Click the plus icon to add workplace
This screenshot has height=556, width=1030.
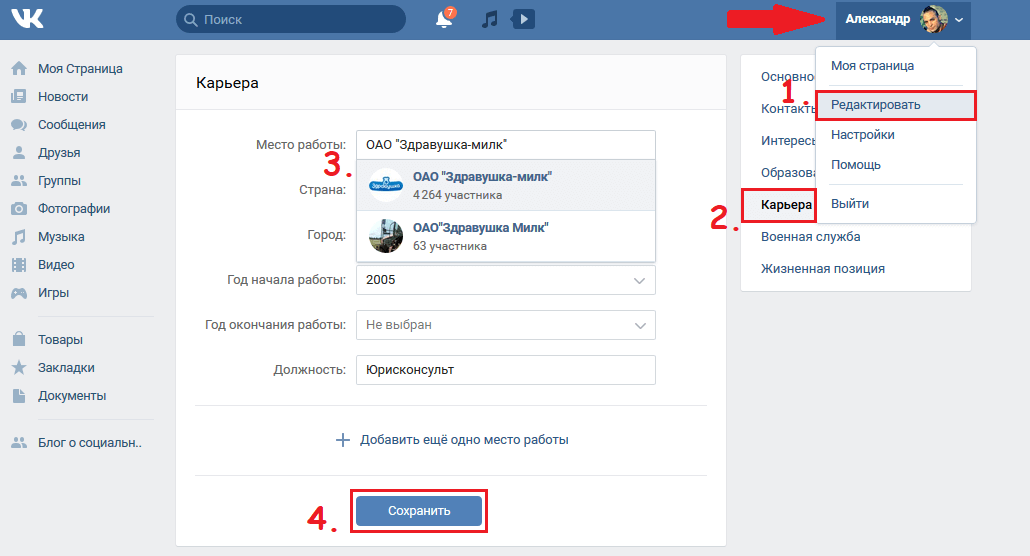[342, 440]
